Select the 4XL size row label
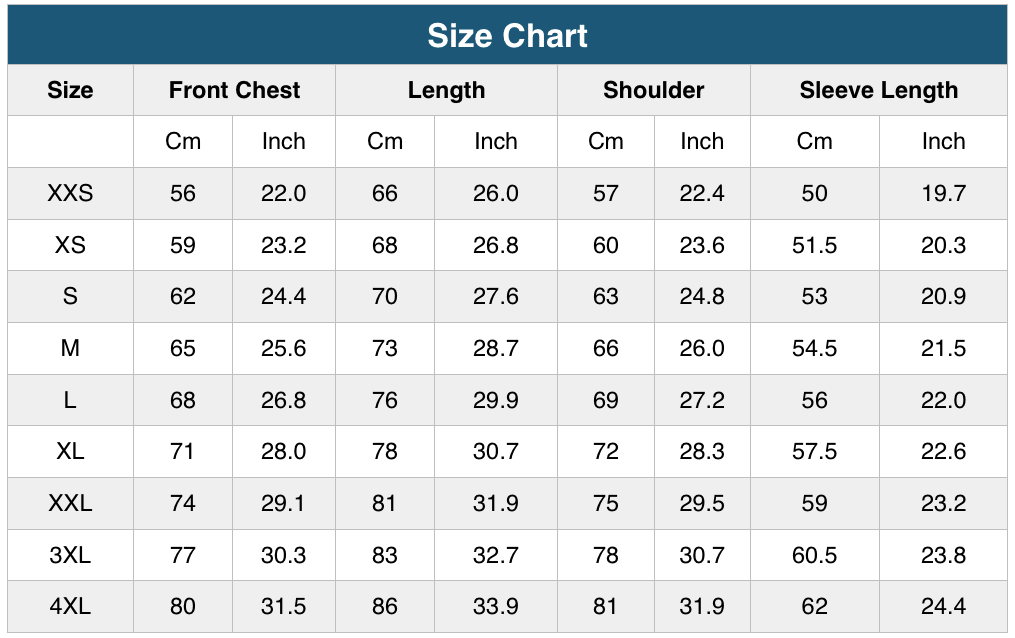The width and height of the screenshot is (1015, 638). [x=70, y=606]
